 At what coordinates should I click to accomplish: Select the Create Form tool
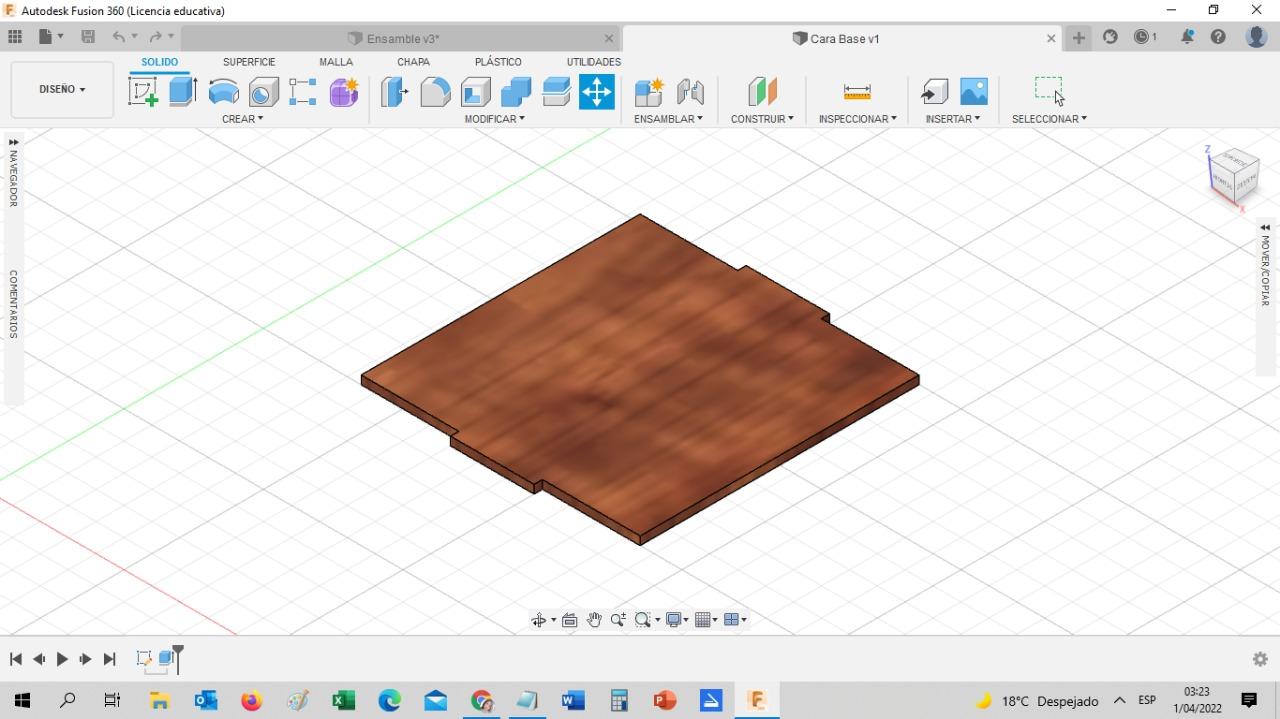click(x=344, y=92)
